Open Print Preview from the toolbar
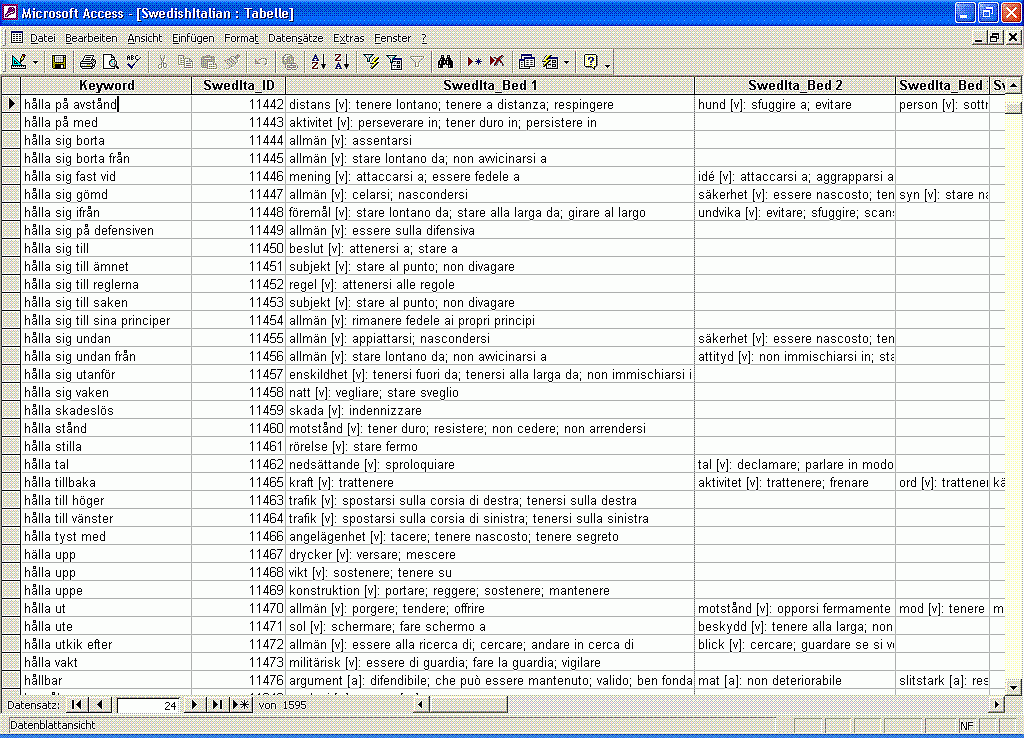The height and width of the screenshot is (738, 1024). [110, 62]
